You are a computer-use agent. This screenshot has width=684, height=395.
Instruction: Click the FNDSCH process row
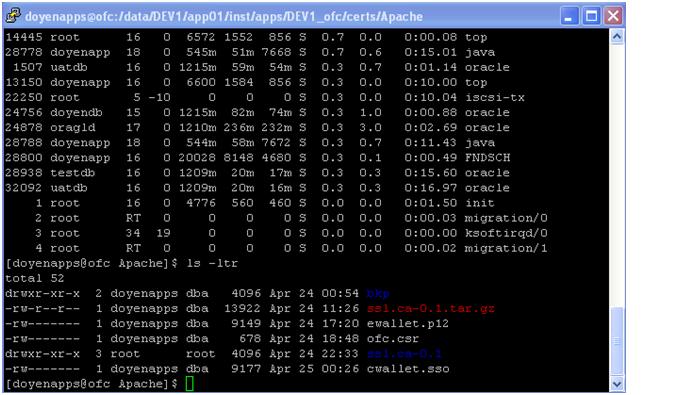click(258, 158)
